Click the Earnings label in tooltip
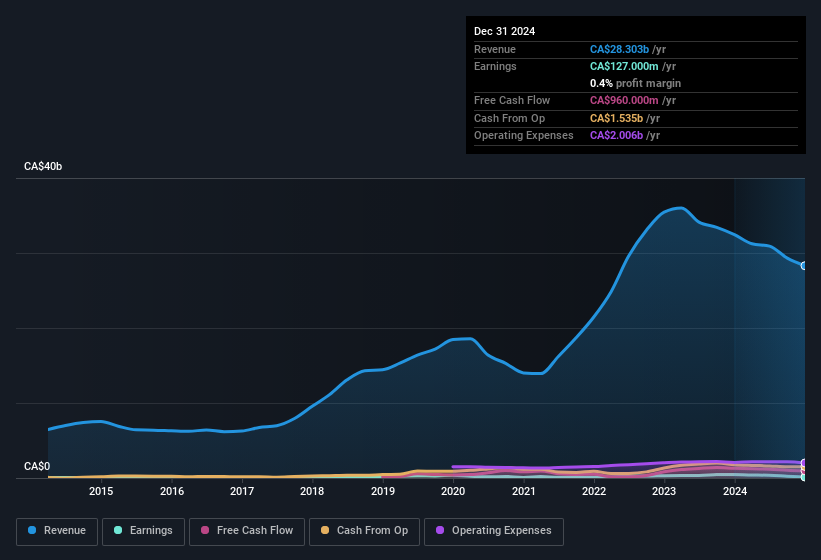 [495, 66]
